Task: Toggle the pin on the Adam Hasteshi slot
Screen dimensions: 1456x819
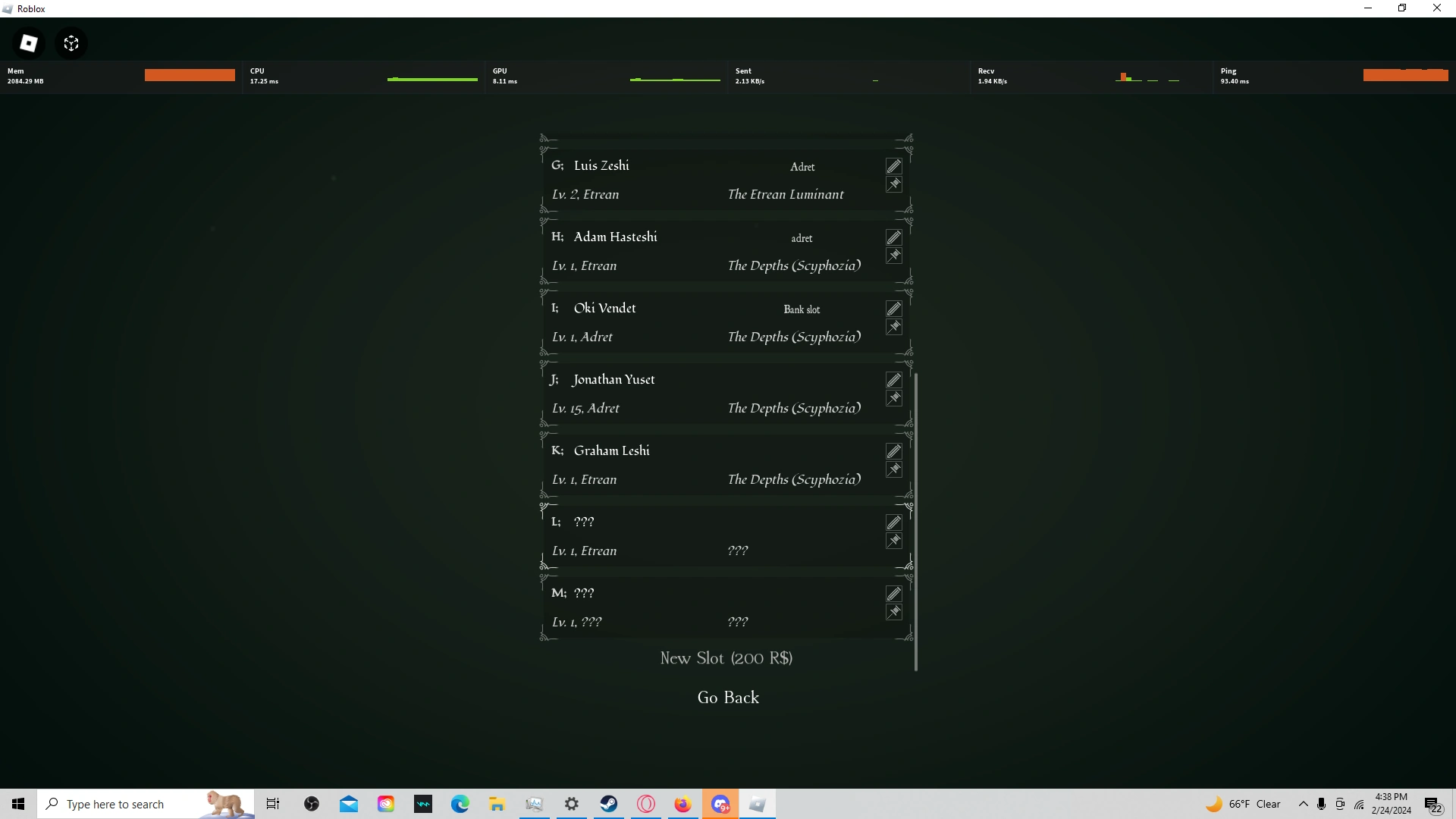Action: tap(894, 256)
